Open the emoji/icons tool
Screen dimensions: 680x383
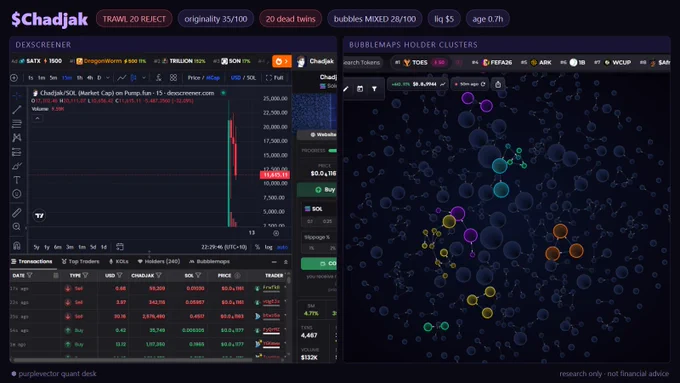coord(16,194)
